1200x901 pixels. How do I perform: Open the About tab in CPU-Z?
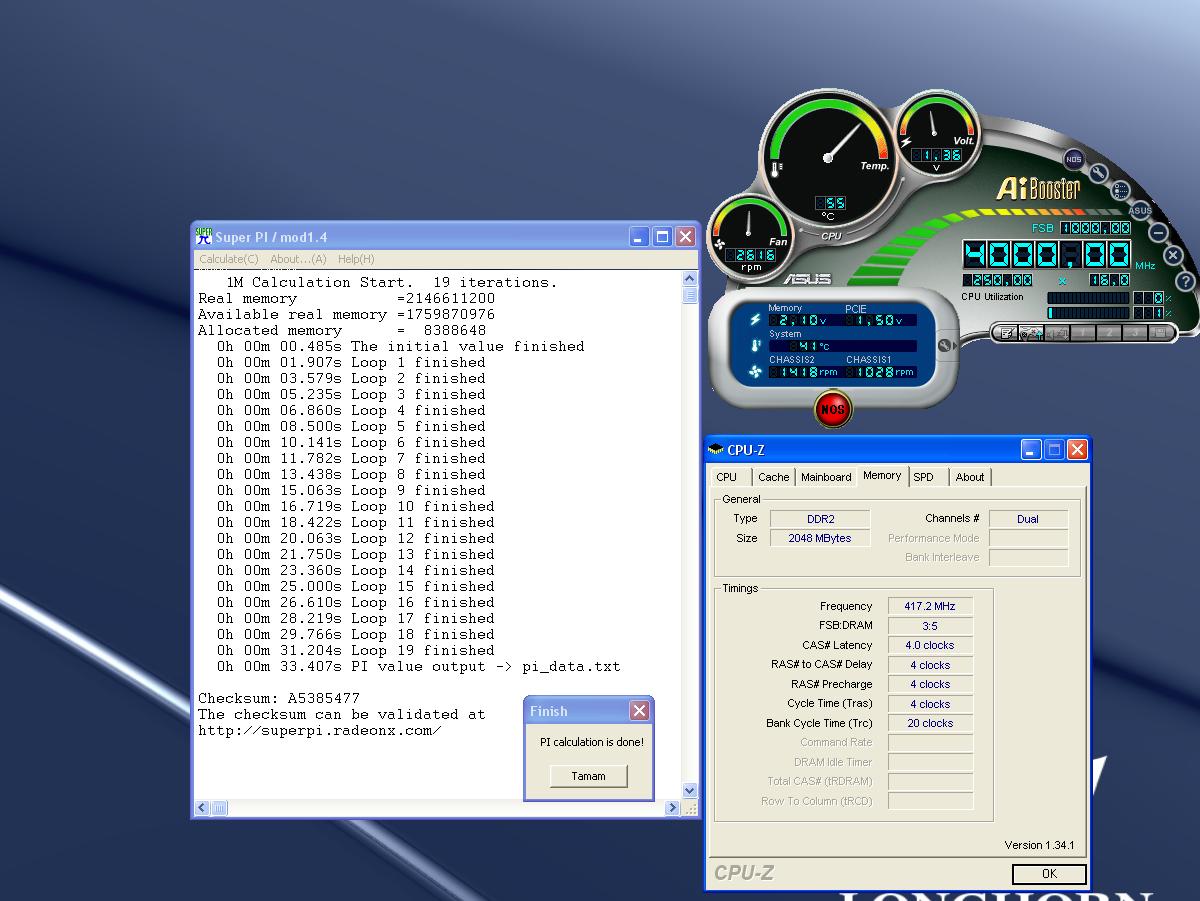(970, 477)
